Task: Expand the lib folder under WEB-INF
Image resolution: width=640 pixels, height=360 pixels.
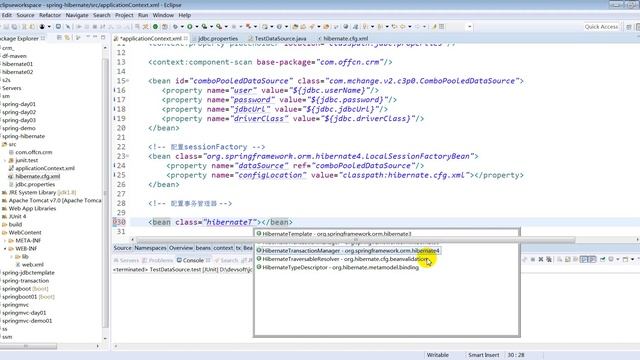Action: (11, 257)
